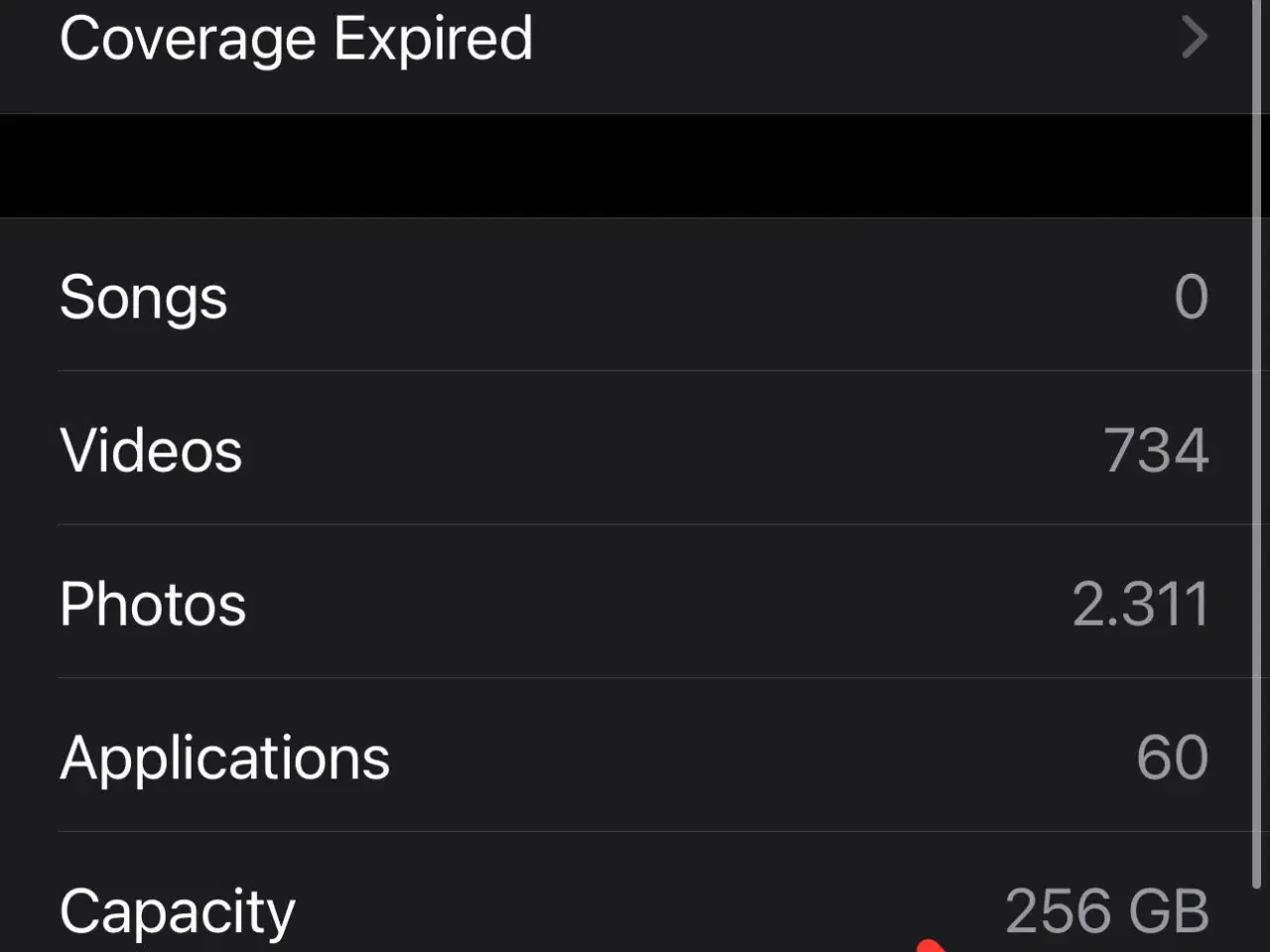Image resolution: width=1270 pixels, height=952 pixels.
Task: Open the Coverage Expired chevron arrow
Action: [1195, 39]
